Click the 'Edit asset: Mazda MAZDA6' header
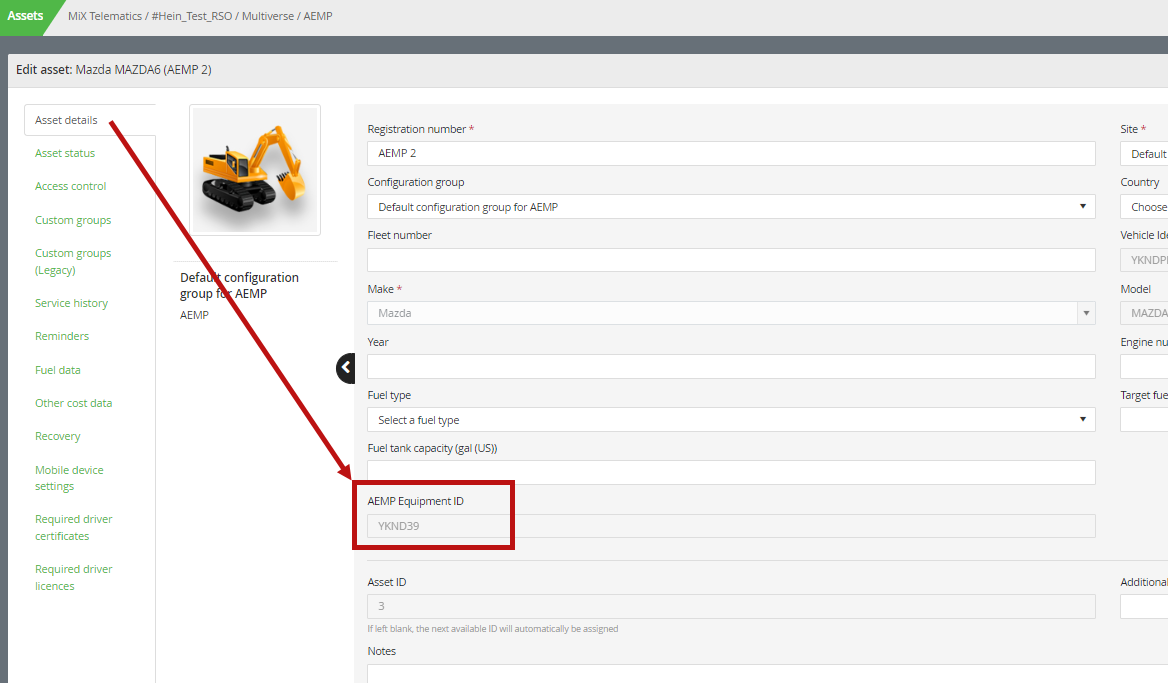The width and height of the screenshot is (1168, 683). pyautogui.click(x=114, y=69)
